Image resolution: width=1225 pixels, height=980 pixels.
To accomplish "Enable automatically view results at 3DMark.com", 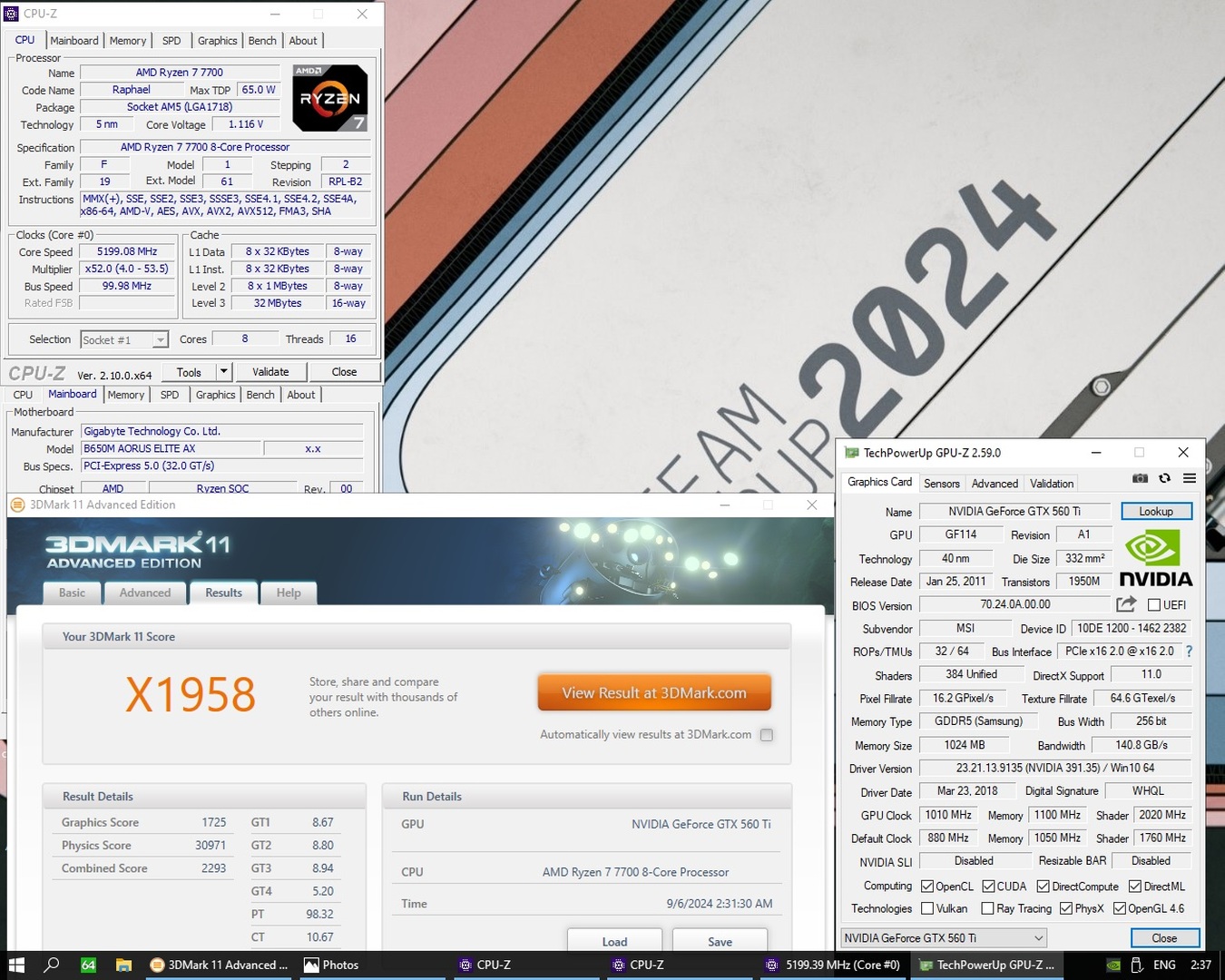I will pos(767,735).
